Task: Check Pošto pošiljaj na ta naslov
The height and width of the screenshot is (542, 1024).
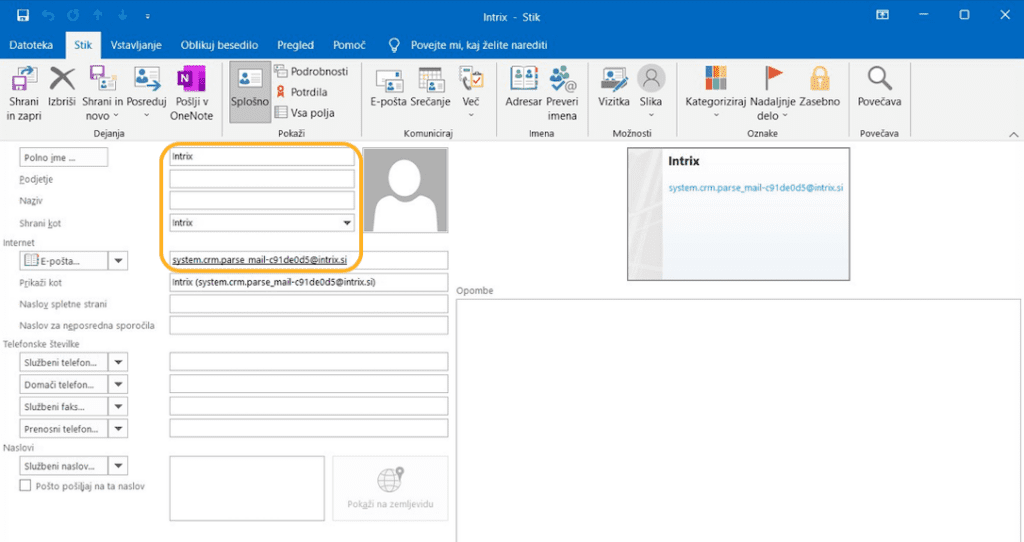Action: tap(25, 486)
